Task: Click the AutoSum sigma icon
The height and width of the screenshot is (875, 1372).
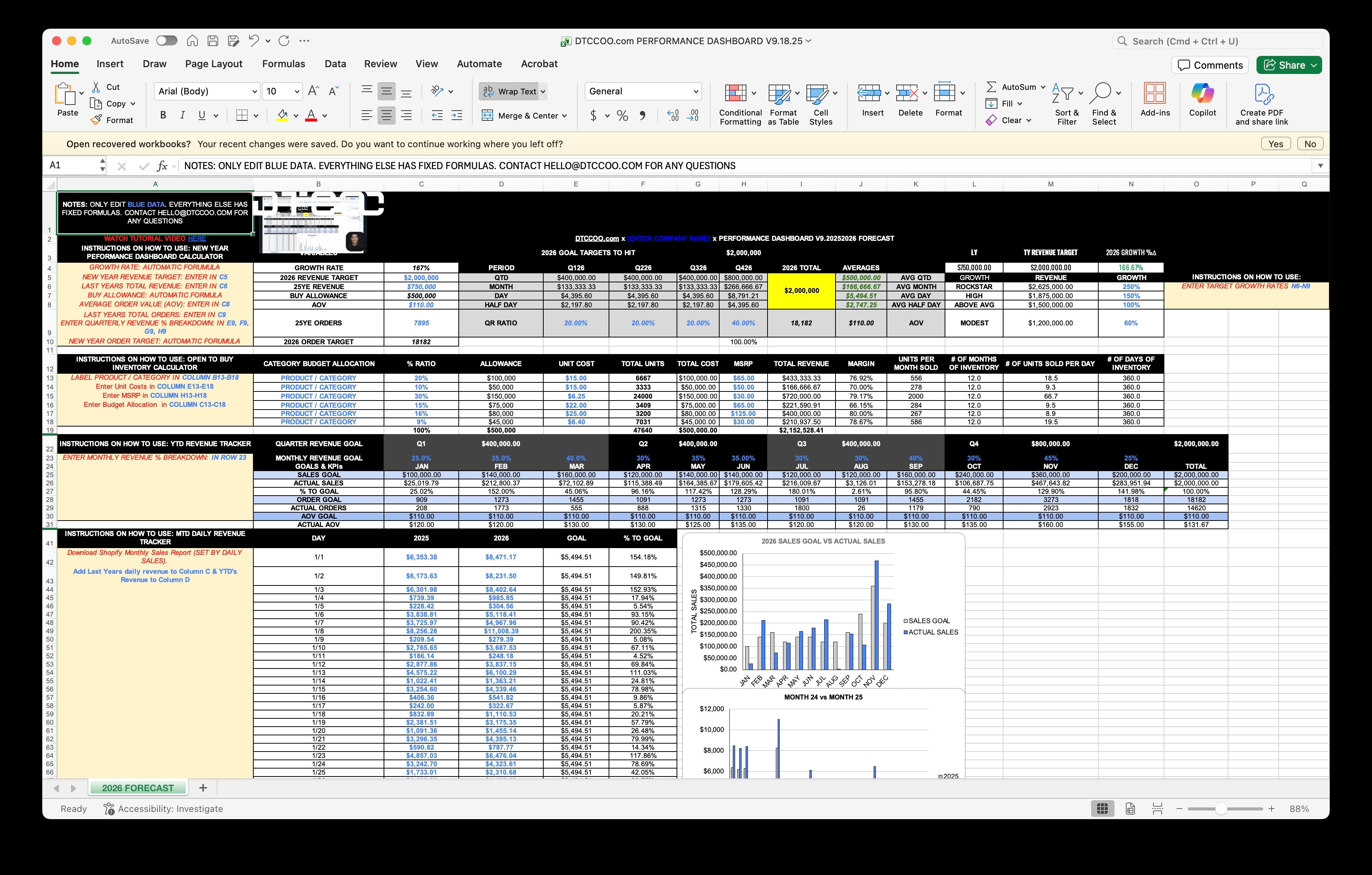Action: coord(991,86)
